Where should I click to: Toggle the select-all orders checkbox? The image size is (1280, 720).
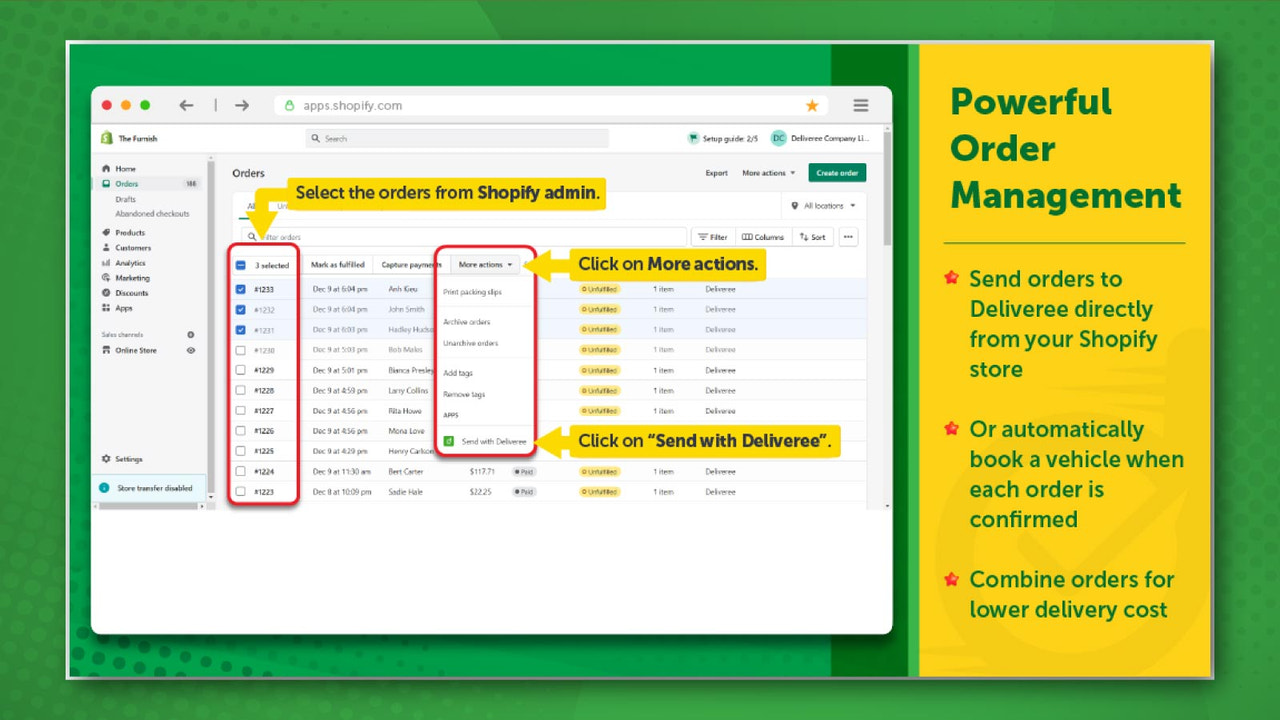(x=241, y=264)
